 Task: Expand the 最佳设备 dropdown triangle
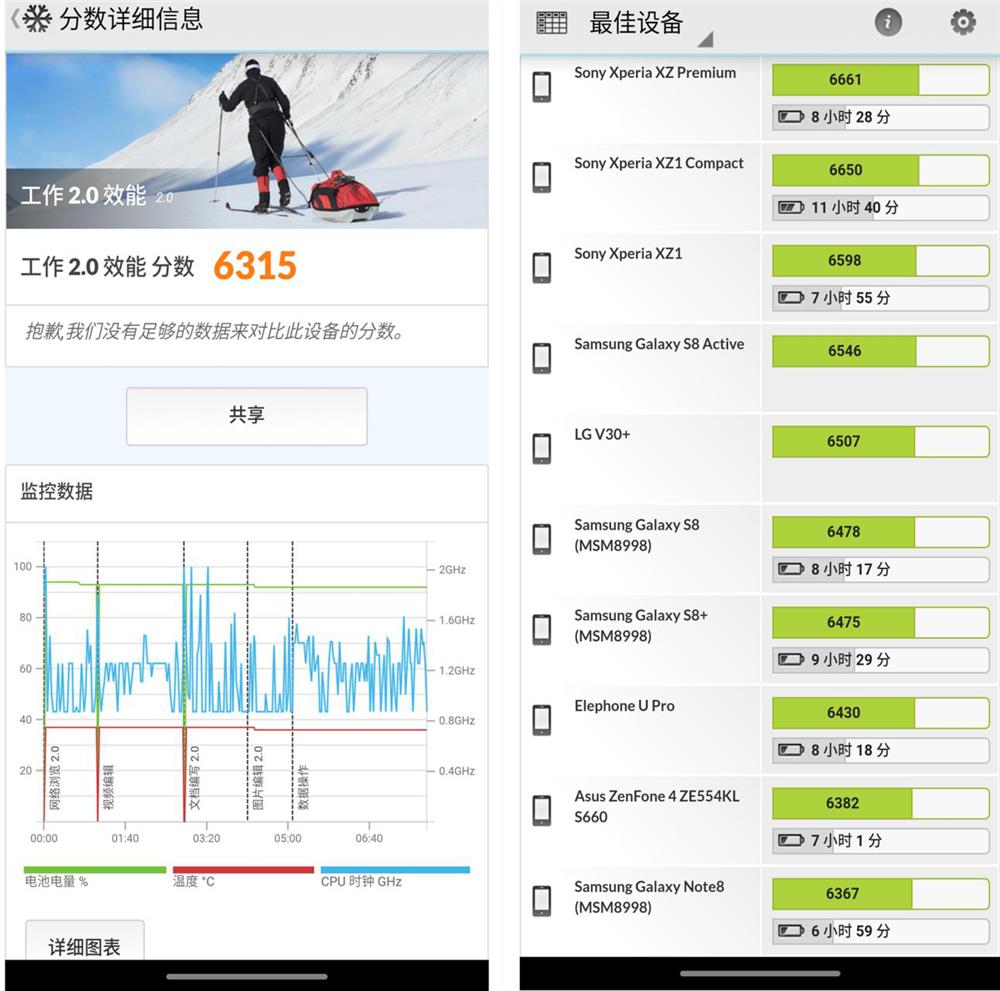pos(705,40)
